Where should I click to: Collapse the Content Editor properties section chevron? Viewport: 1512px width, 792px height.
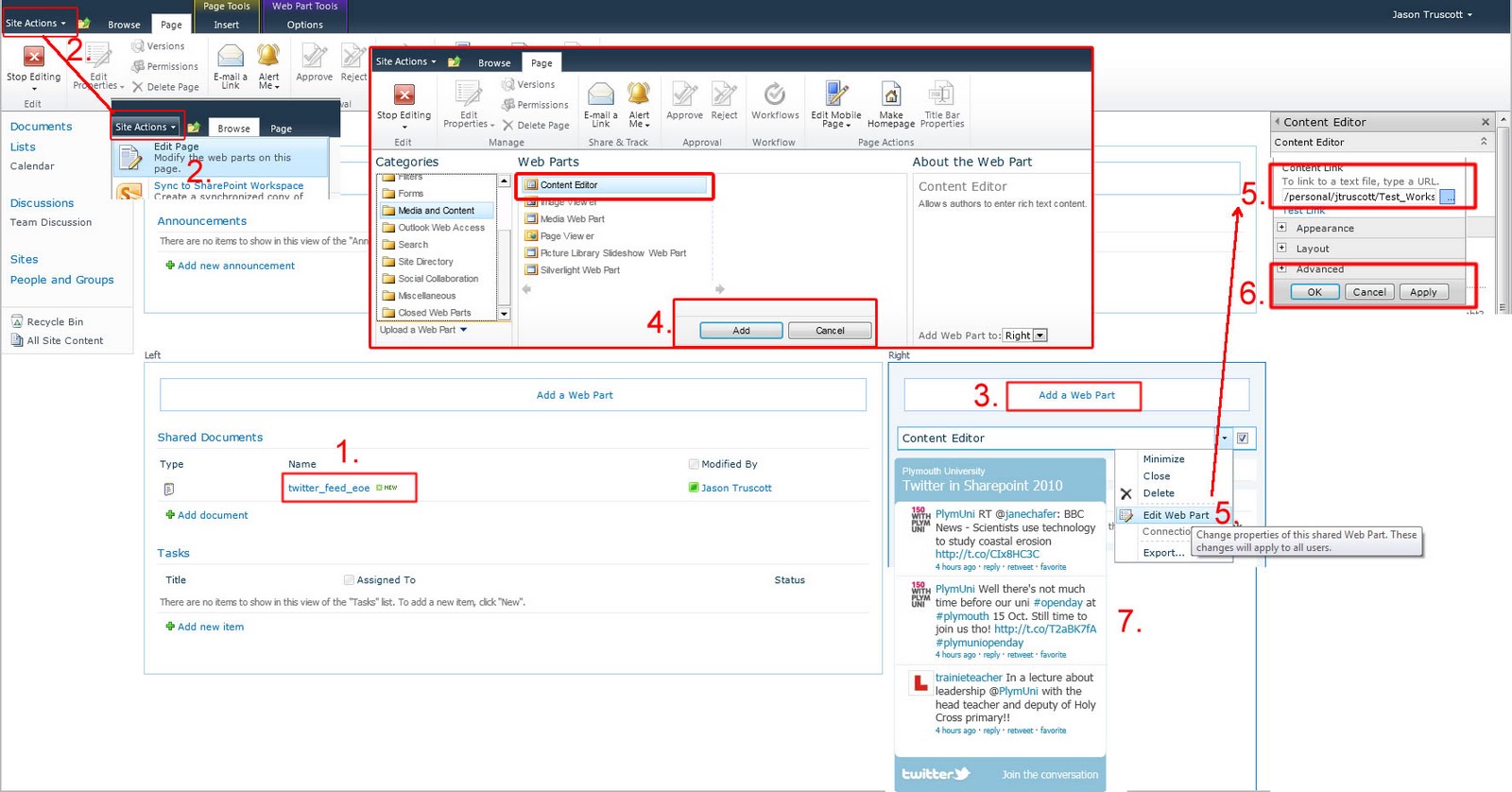[1484, 142]
